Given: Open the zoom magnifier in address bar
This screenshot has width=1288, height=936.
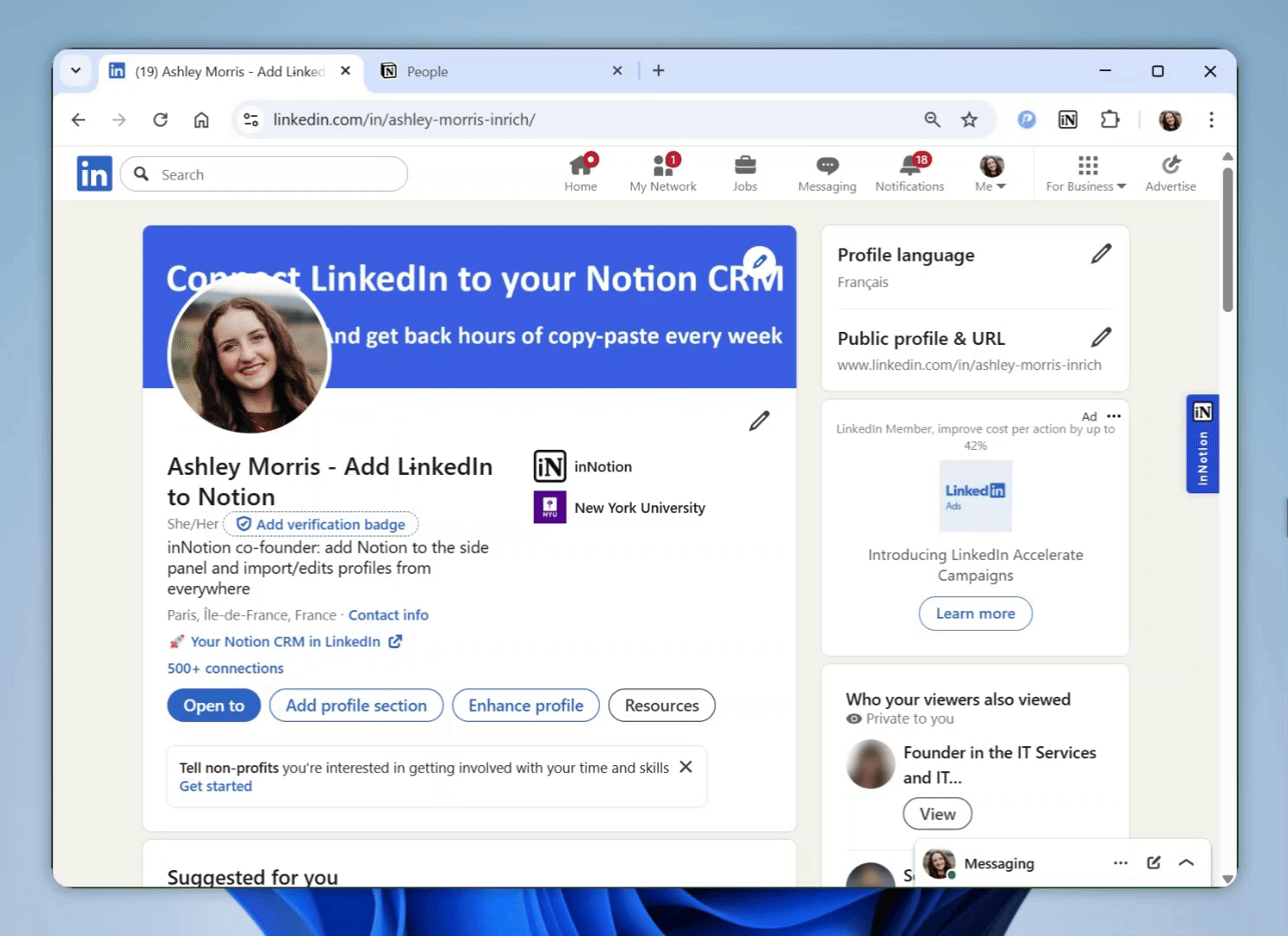Looking at the screenshot, I should click(932, 120).
